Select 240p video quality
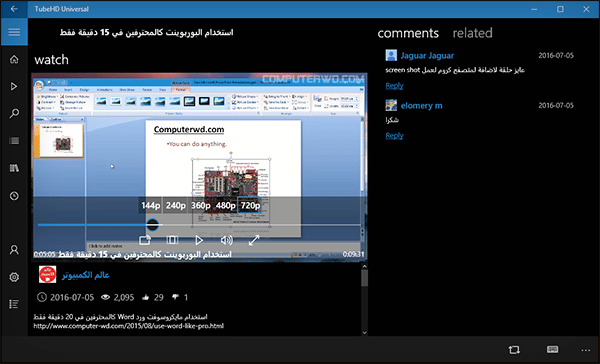The image size is (600, 364). pyautogui.click(x=176, y=206)
